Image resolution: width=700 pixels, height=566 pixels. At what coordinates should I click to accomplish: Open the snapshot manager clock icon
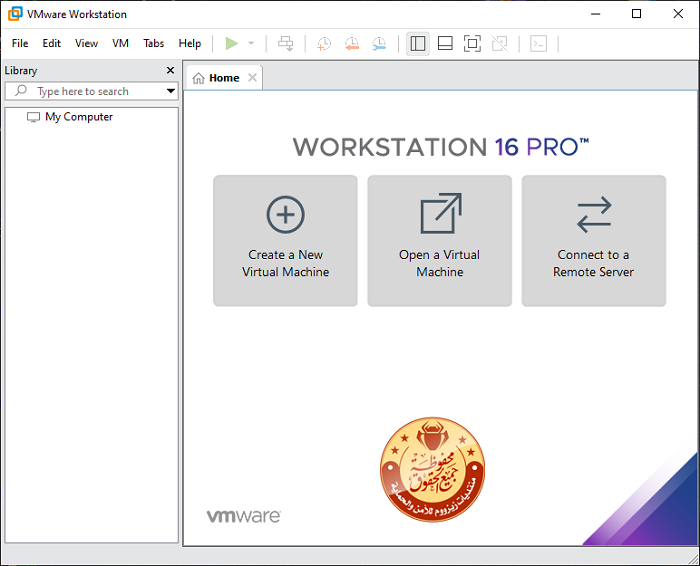click(x=379, y=43)
